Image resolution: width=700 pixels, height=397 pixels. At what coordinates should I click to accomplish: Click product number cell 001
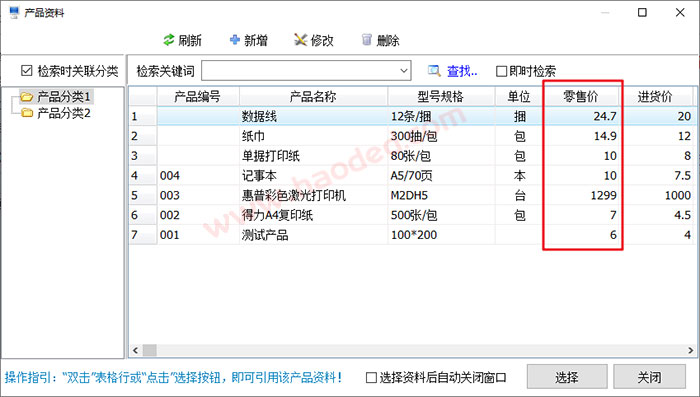click(x=198, y=235)
